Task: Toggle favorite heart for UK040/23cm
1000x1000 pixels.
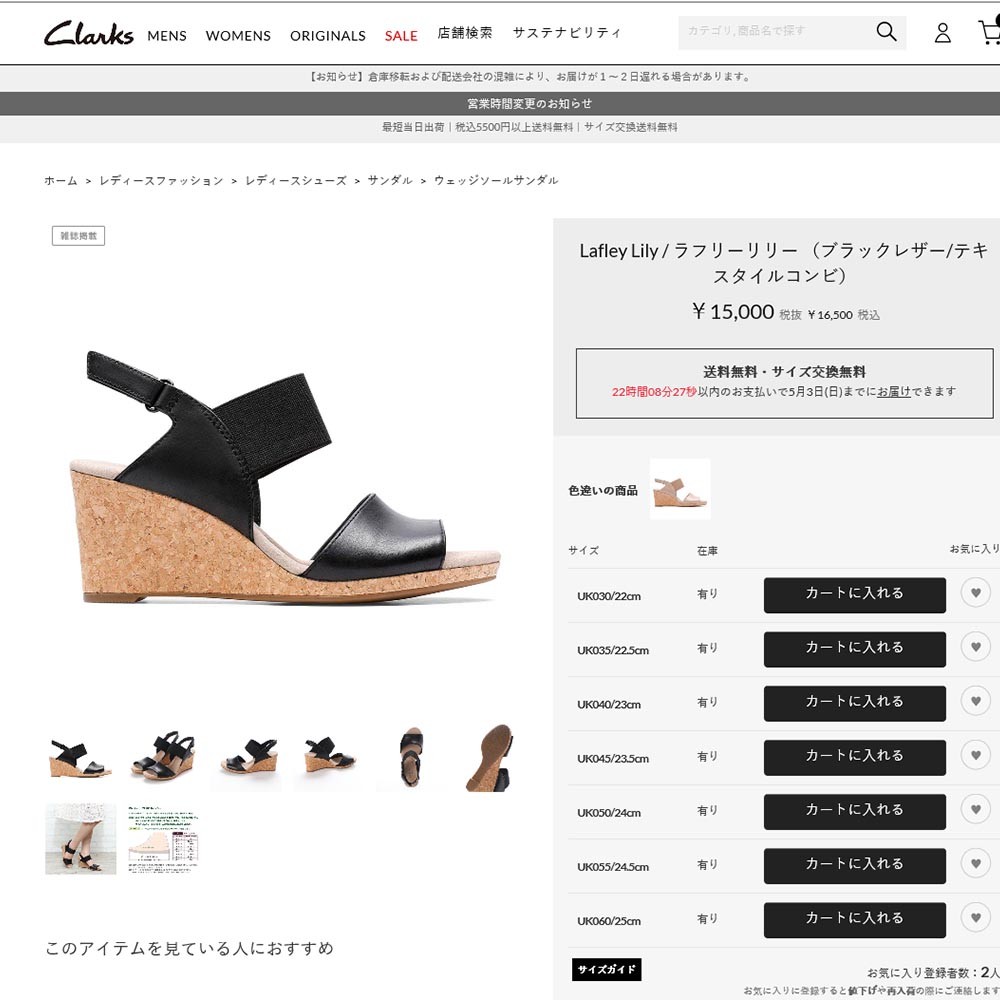Action: click(976, 701)
